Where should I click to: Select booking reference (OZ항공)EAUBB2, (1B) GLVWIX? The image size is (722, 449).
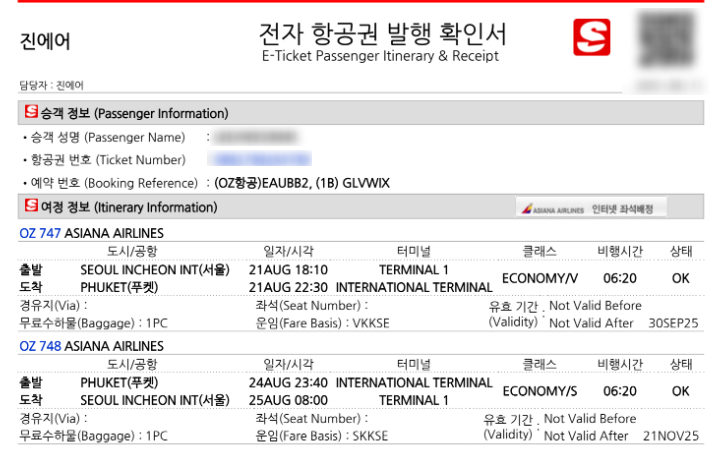pos(302,183)
